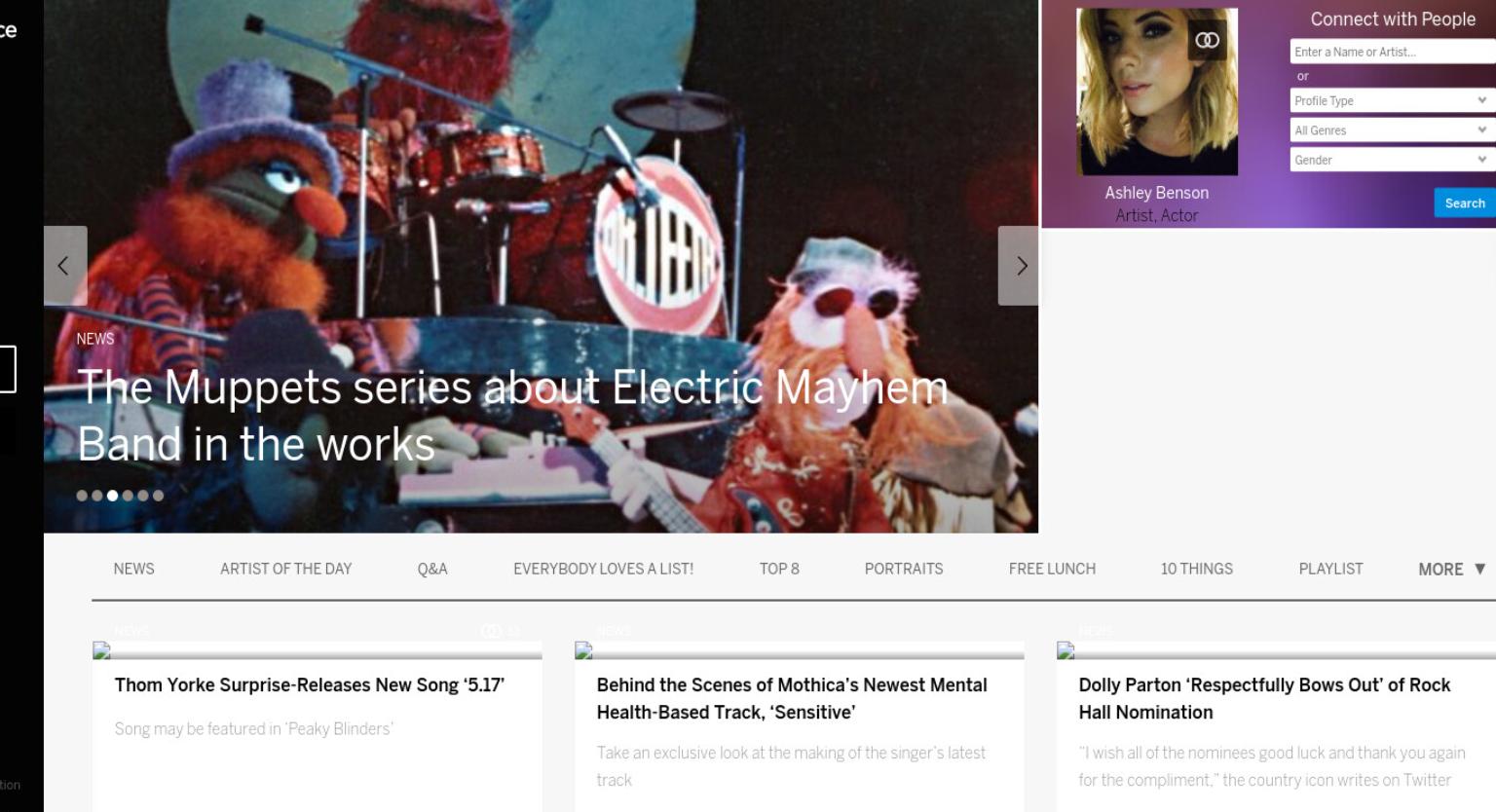Screen dimensions: 1496x812
Task: Open the Gender dropdown
Action: (1393, 160)
